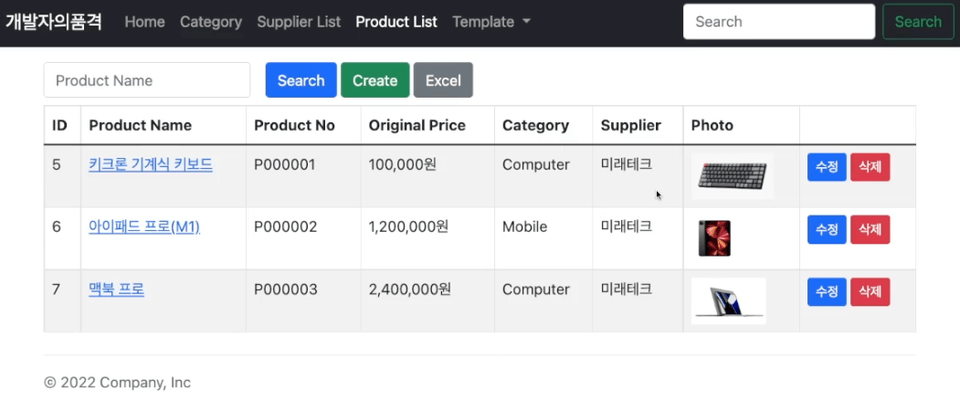960x400 pixels.
Task: Click the MacBook product photo thumbnail
Action: tap(729, 301)
